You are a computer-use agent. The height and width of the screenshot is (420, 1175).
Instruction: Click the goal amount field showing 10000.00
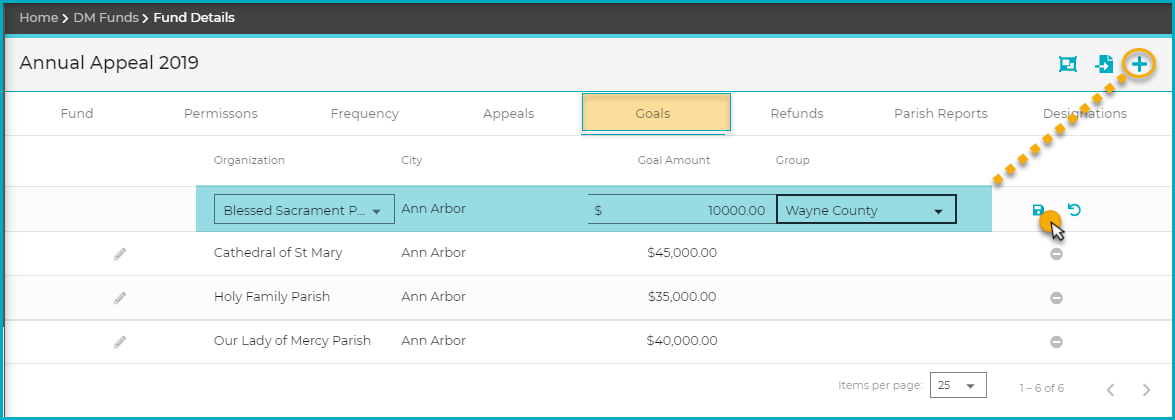(x=680, y=210)
